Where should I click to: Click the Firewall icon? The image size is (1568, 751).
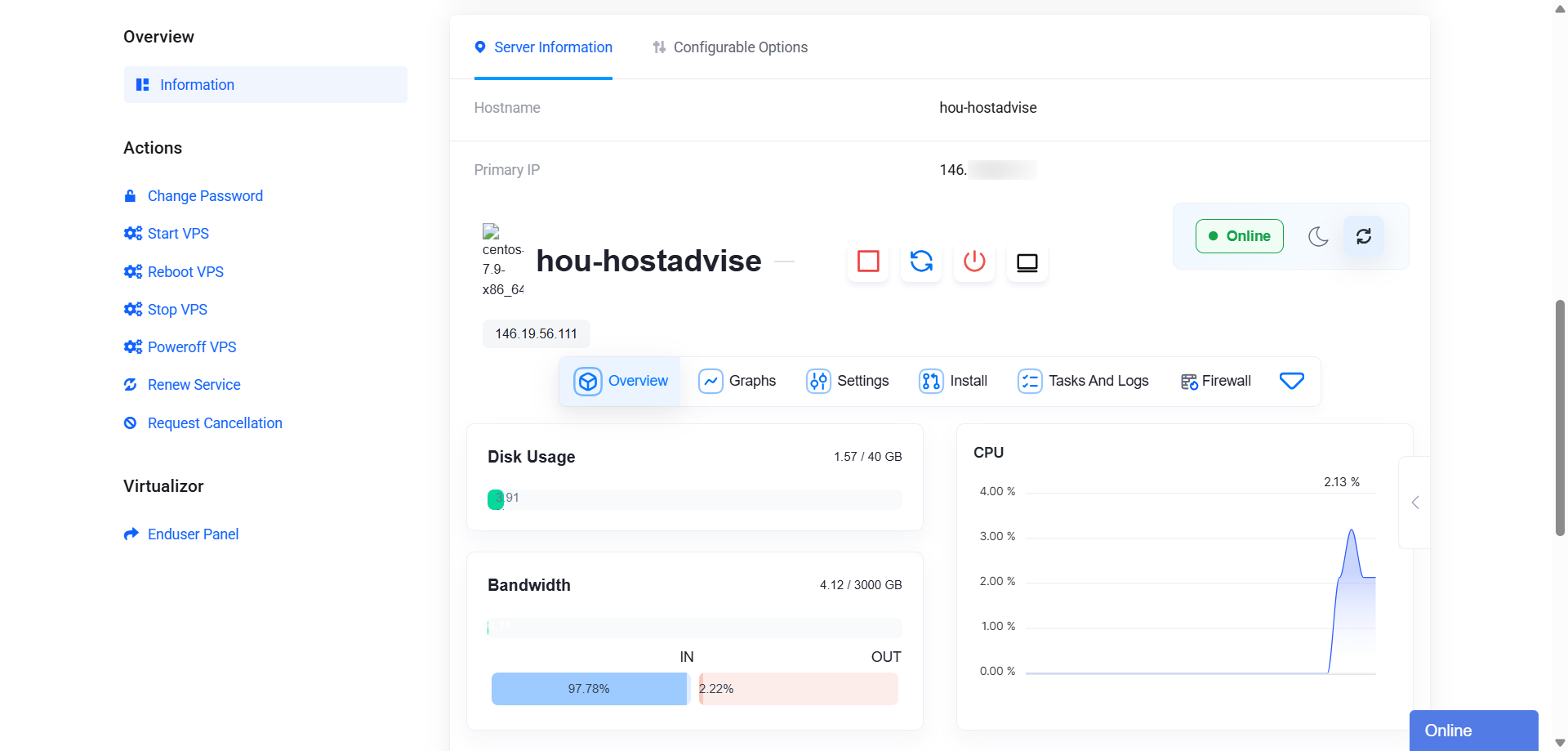[1190, 382]
